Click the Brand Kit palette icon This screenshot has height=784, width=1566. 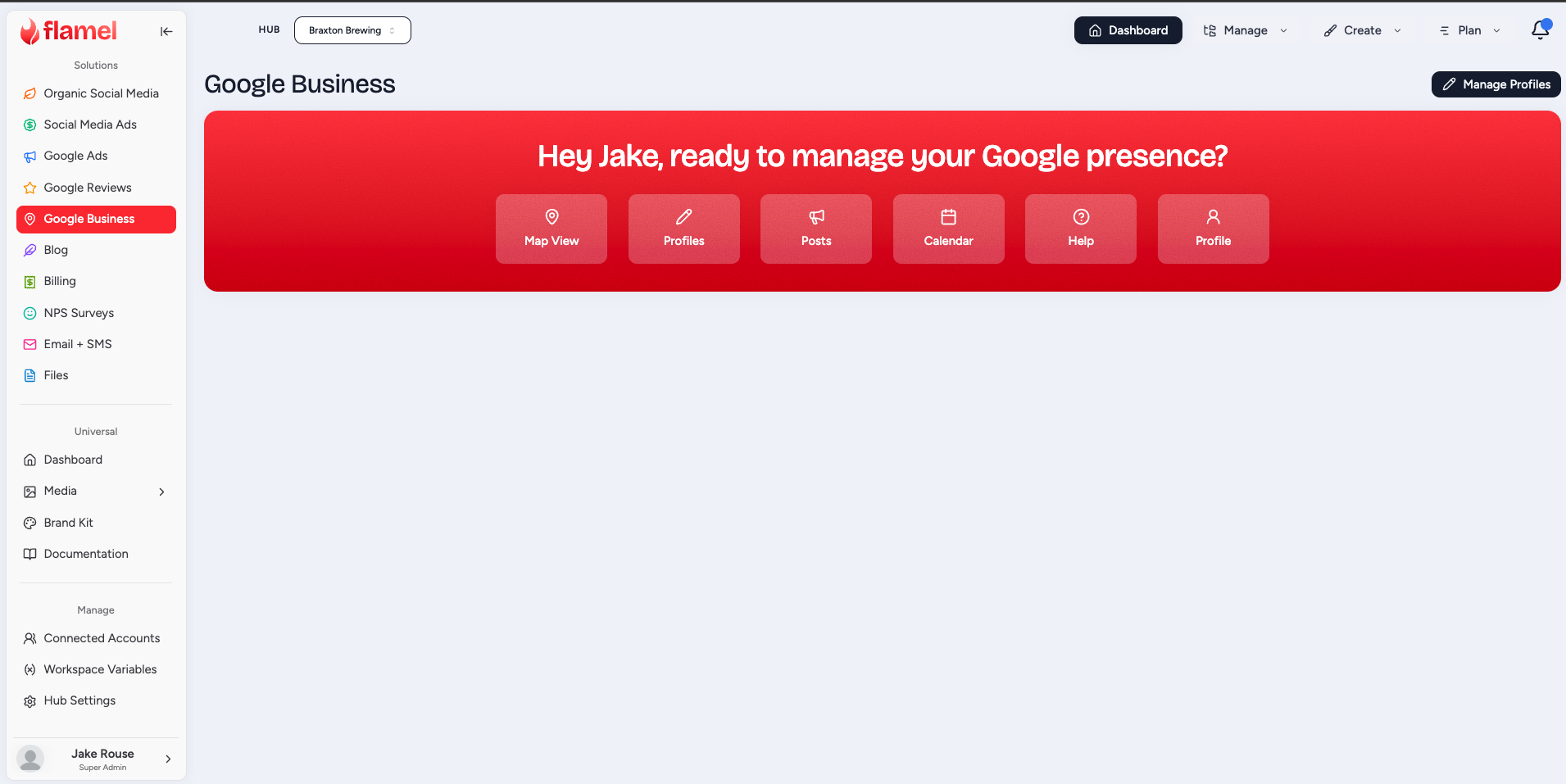click(x=30, y=523)
